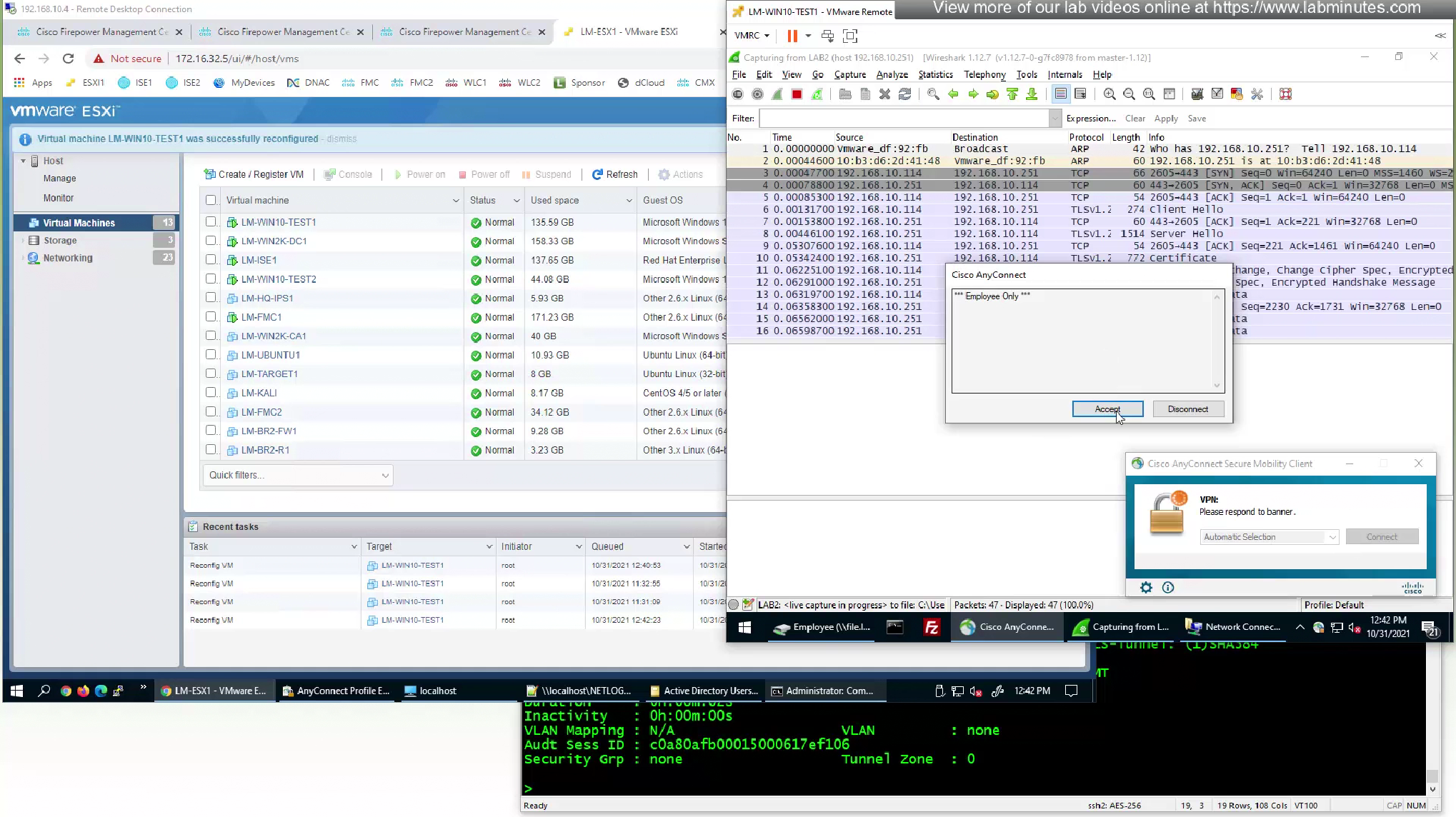The height and width of the screenshot is (817, 1456).
Task: Toggle the select-all virtual machines checkbox
Action: click(x=211, y=201)
